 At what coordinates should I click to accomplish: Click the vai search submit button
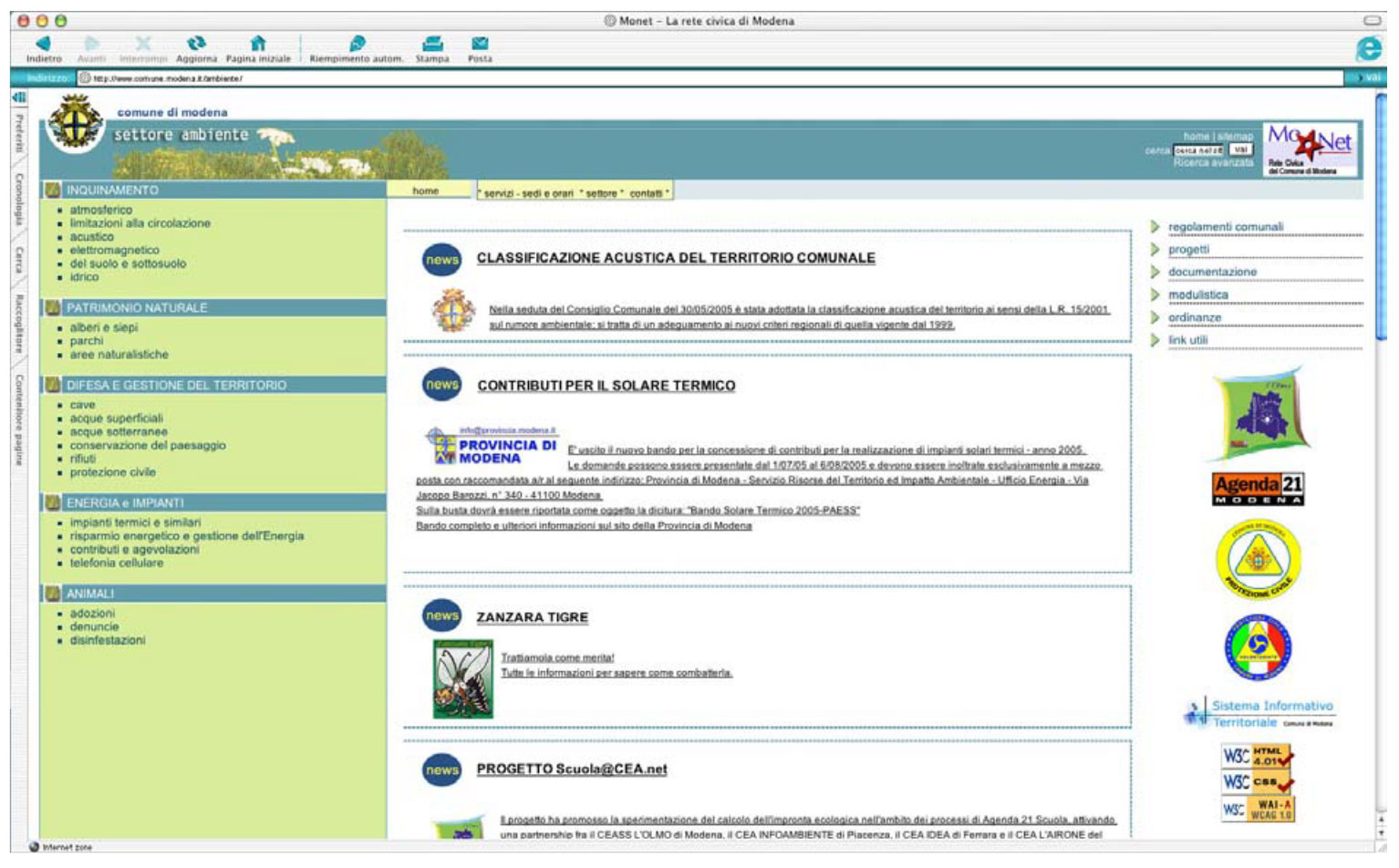tap(1240, 150)
